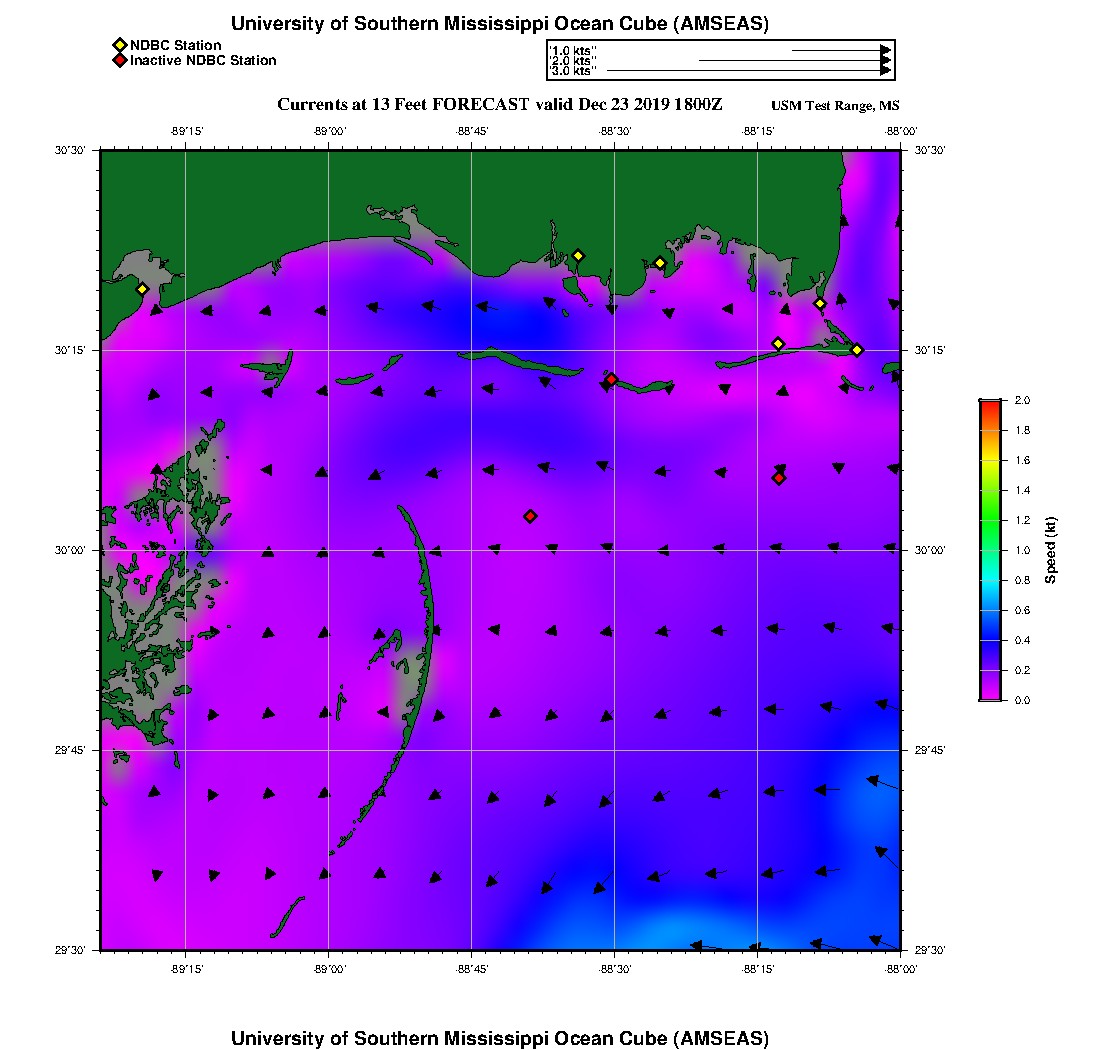Click the easternmost red inactive station marker

click(779, 478)
